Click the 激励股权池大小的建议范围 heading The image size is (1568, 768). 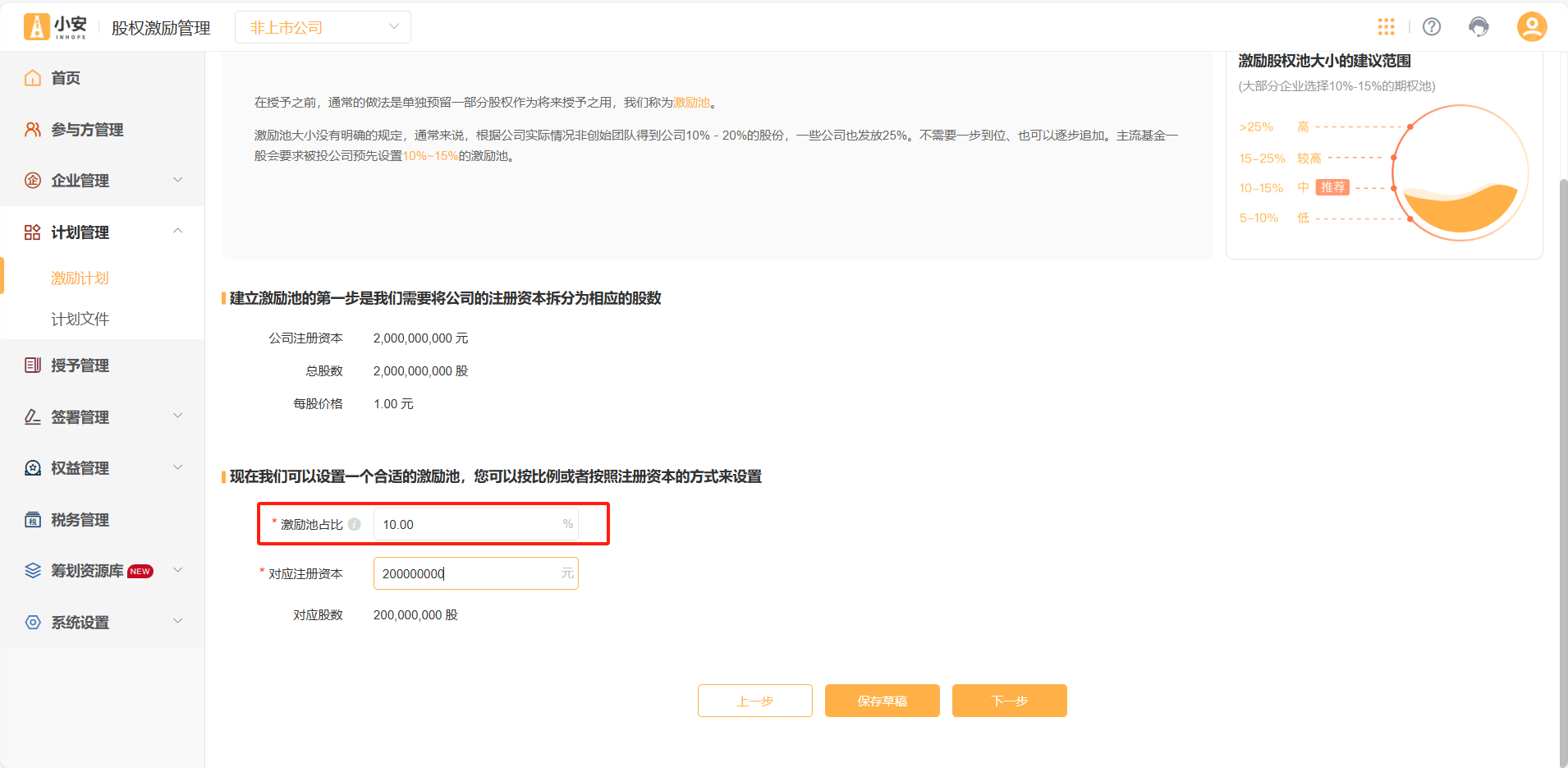pyautogui.click(x=1324, y=61)
